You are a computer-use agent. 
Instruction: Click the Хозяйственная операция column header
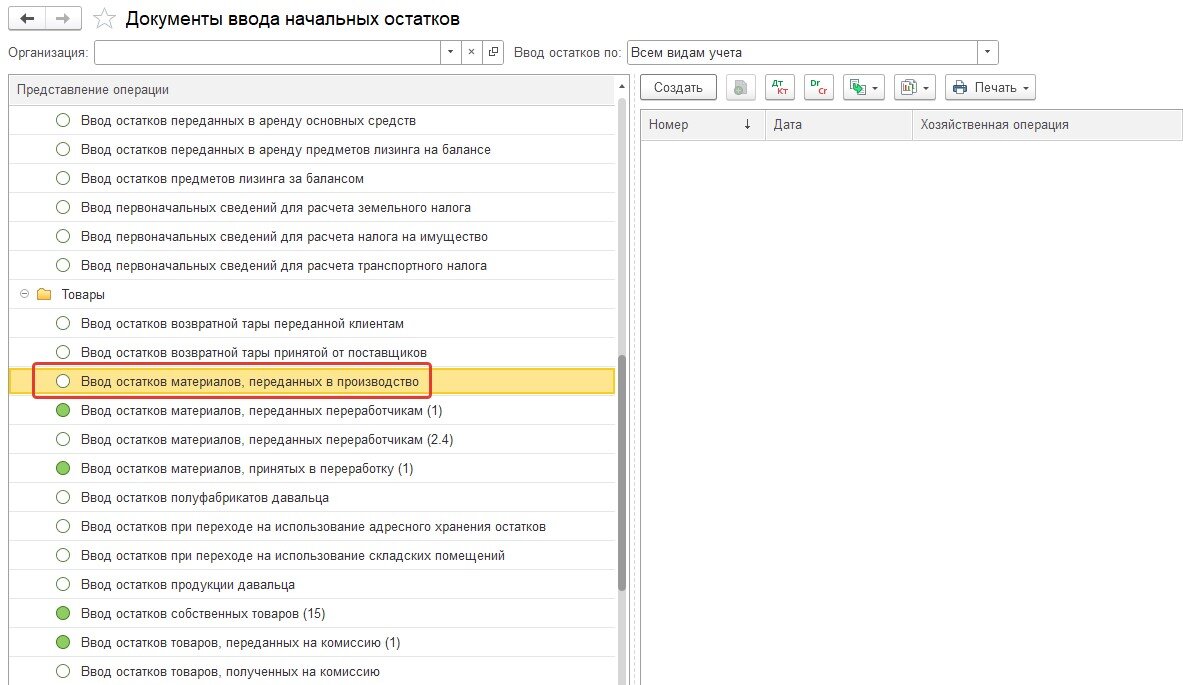pos(1047,124)
